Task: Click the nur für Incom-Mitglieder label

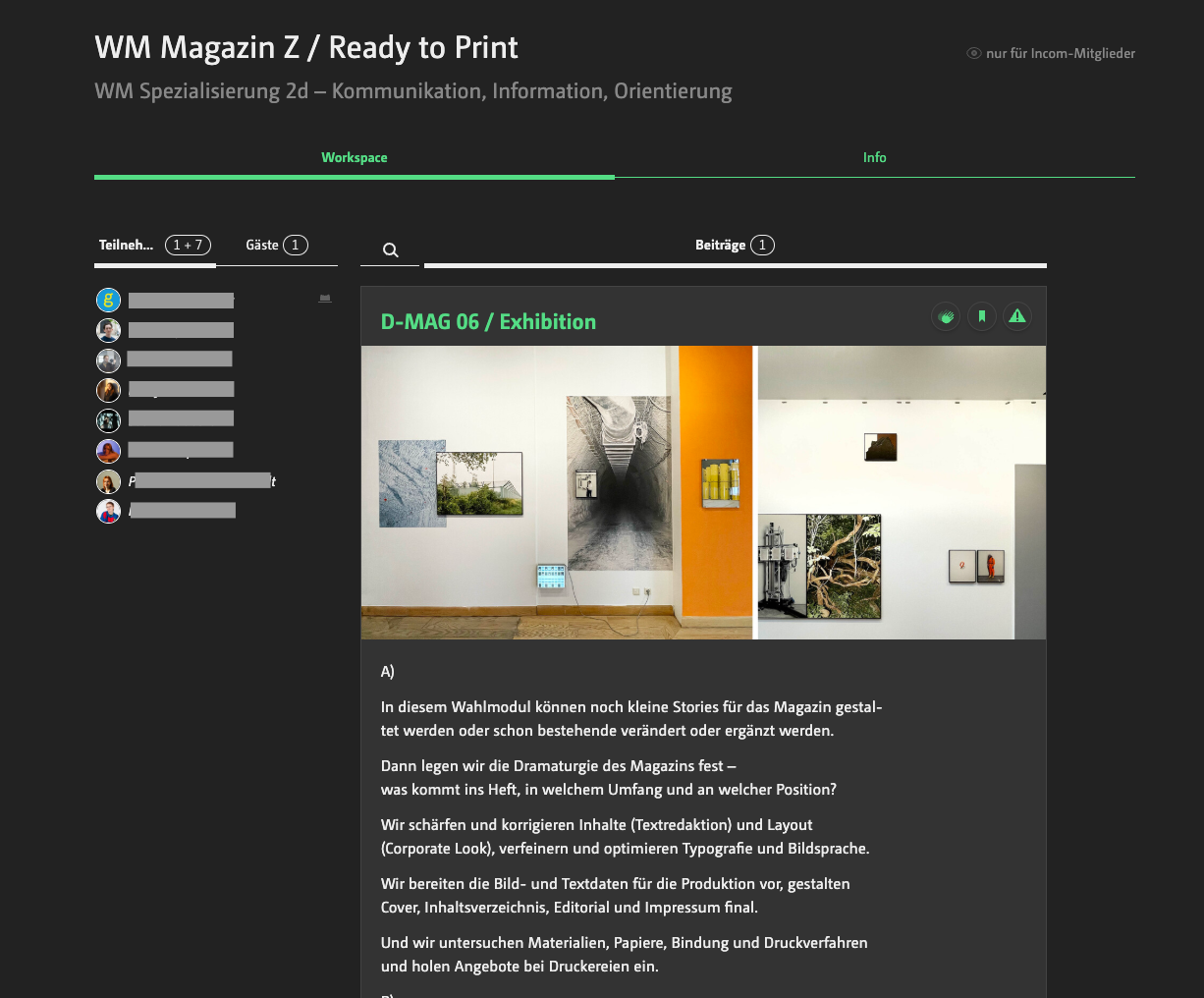Action: (1061, 53)
